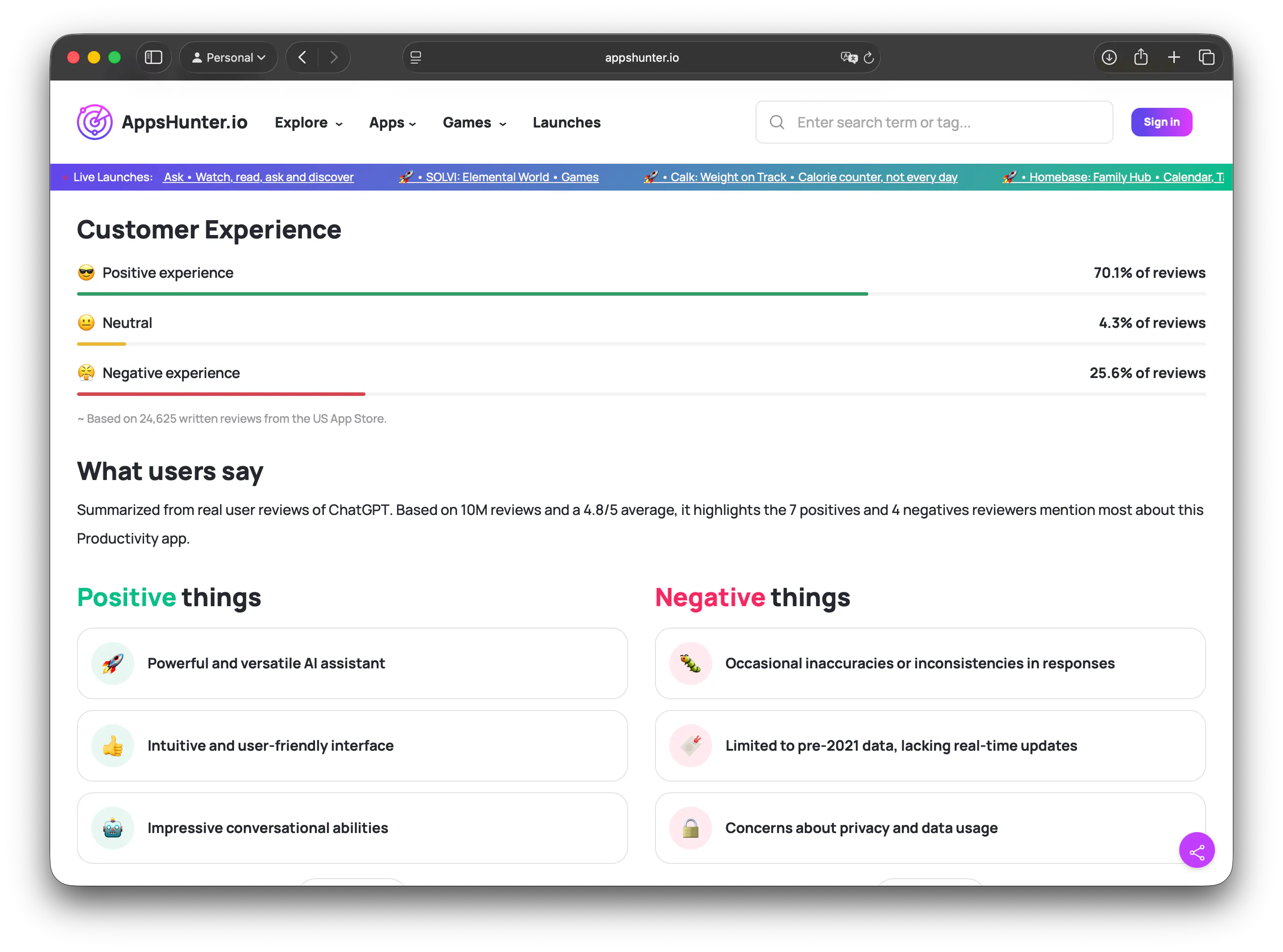
Task: Select the Impressive conversational abilities card
Action: pyautogui.click(x=352, y=828)
